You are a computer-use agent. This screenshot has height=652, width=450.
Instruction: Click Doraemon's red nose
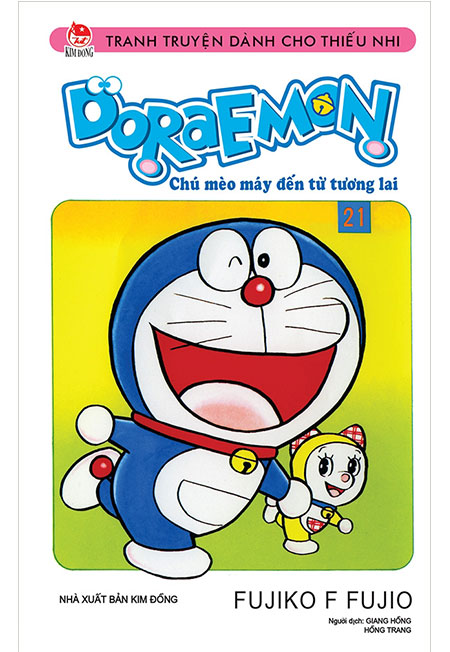coord(258,290)
